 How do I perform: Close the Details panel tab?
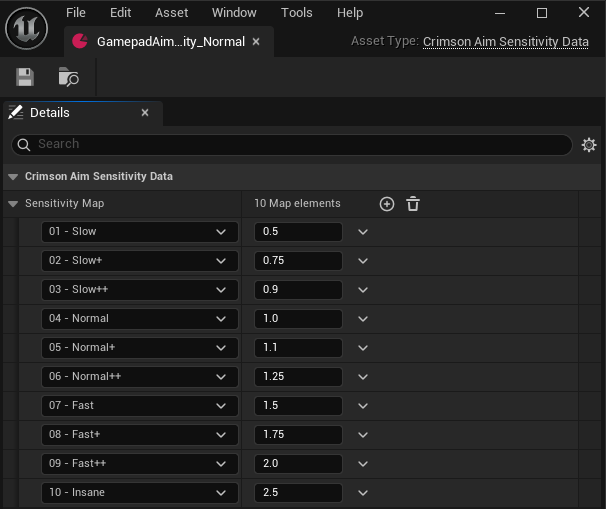[145, 112]
